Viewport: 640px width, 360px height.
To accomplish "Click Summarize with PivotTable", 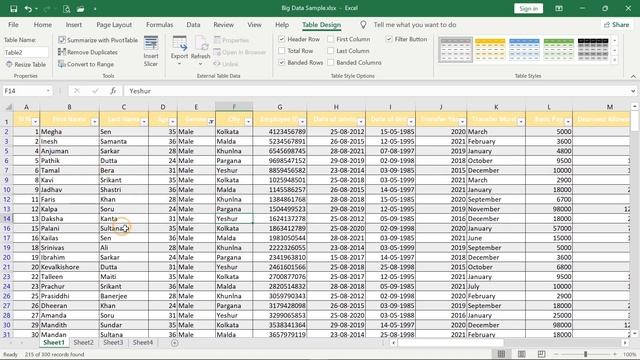I will [98, 40].
